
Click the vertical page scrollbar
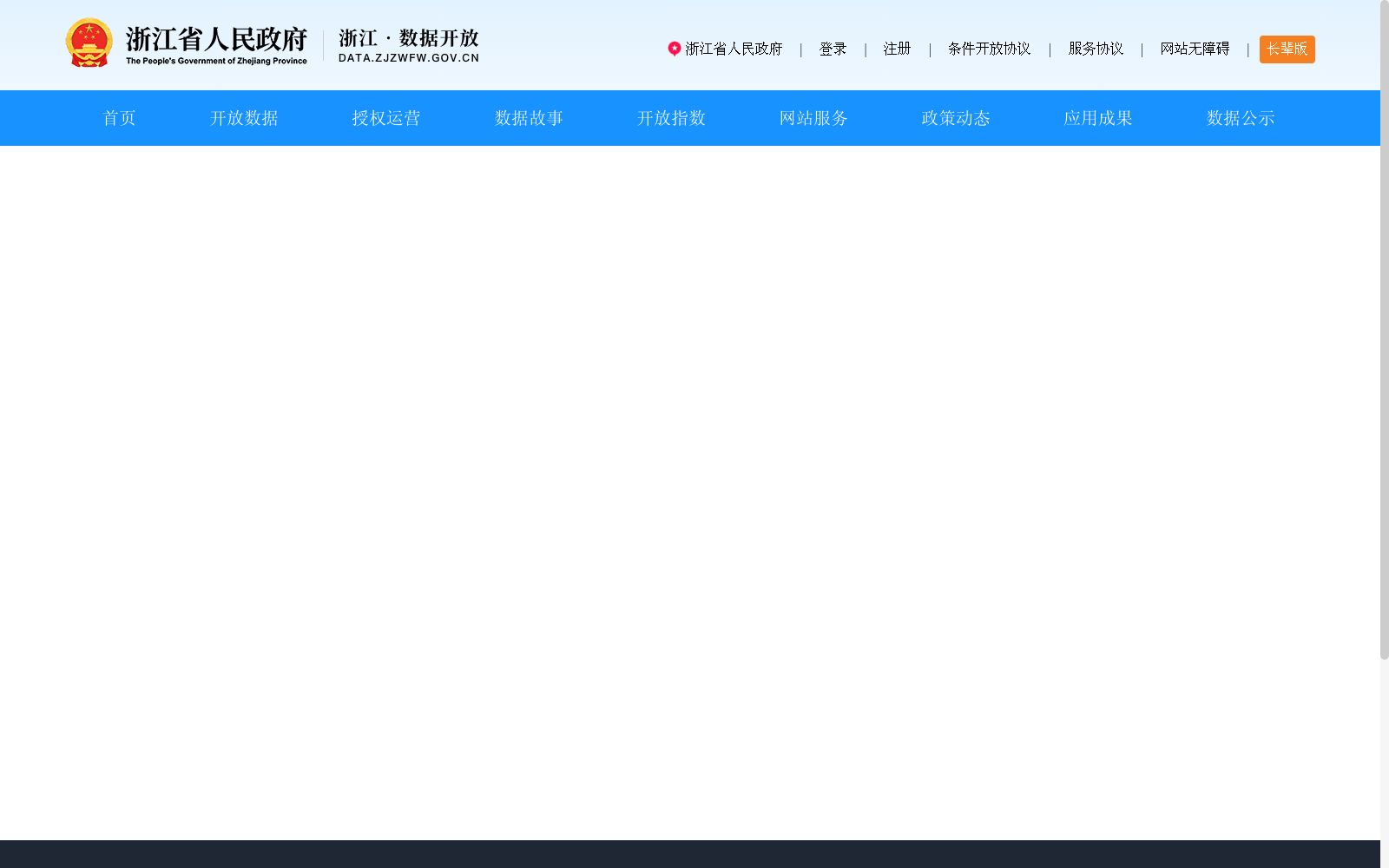pos(1385,330)
